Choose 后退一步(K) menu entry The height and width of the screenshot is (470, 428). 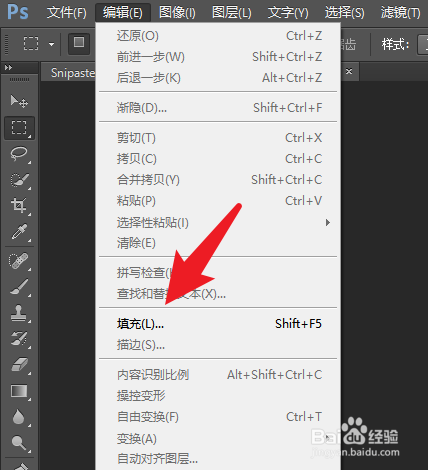tap(219, 78)
